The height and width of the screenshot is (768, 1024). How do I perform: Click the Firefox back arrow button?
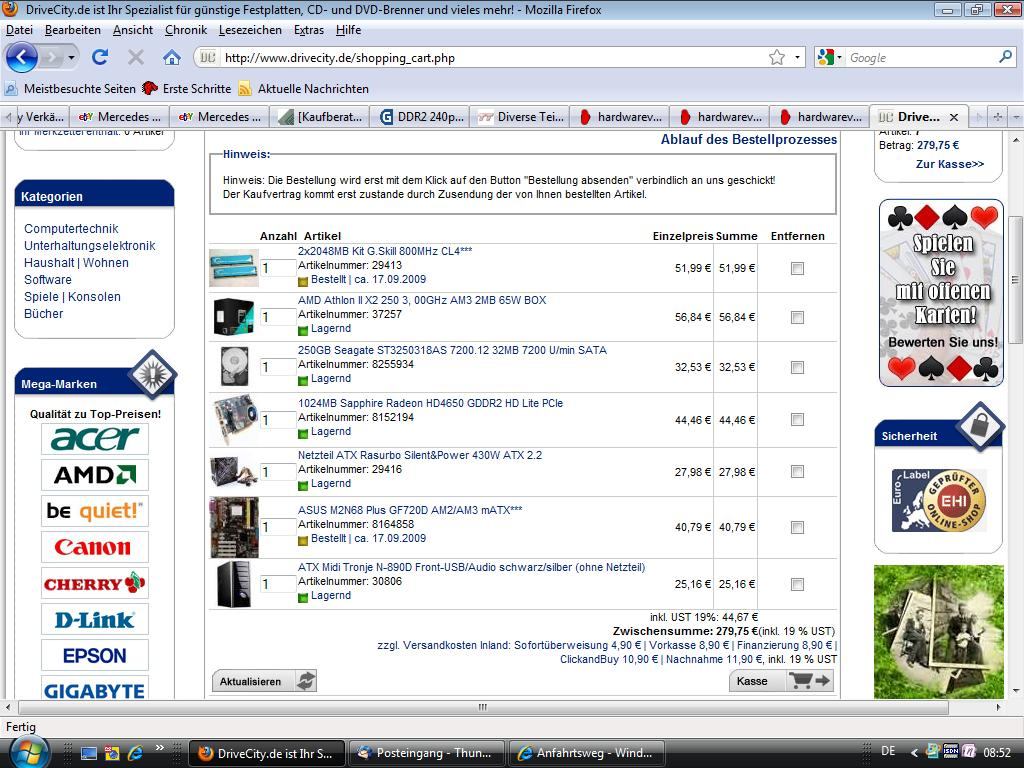[22, 57]
